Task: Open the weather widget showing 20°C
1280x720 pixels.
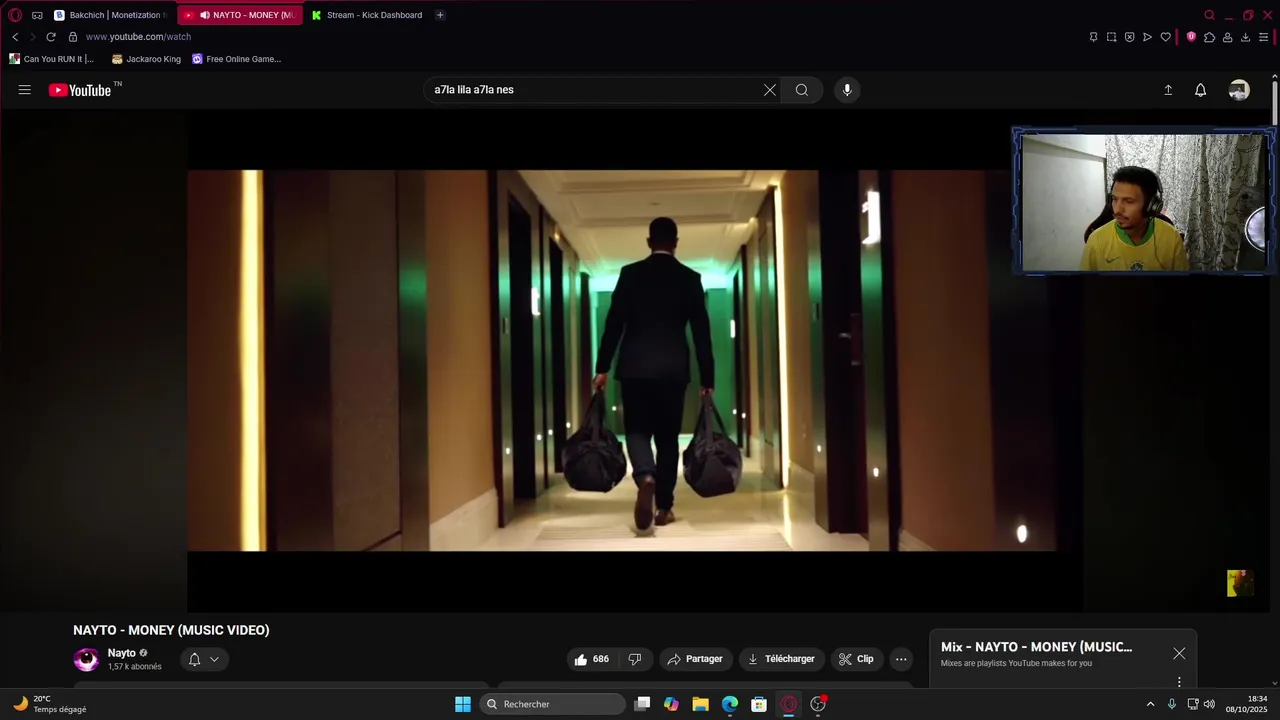Action: click(50, 704)
